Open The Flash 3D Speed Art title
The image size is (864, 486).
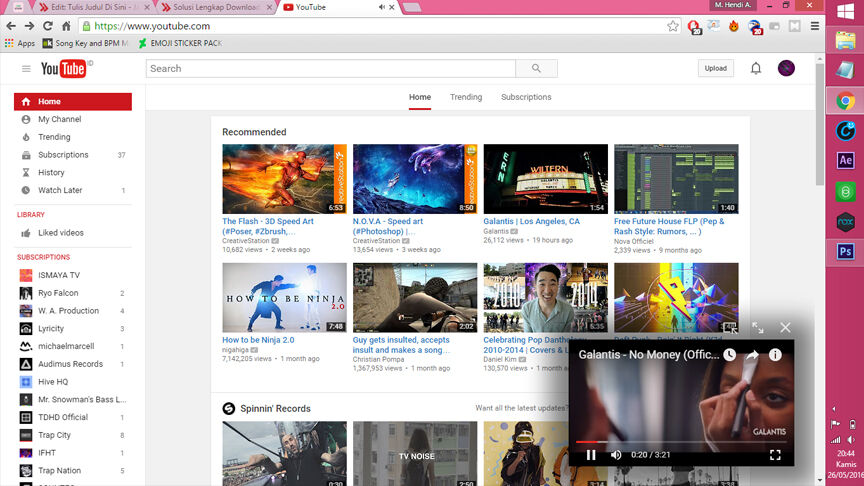[268, 226]
